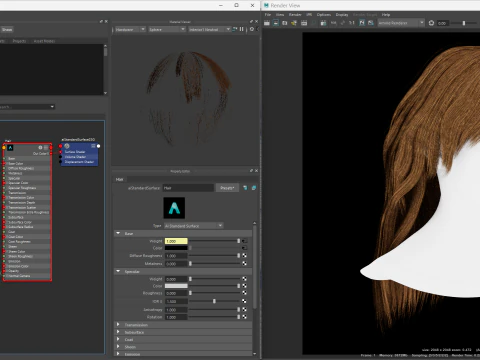Click the Arnold shader swatch thumbnail in Property Editor

tap(174, 208)
